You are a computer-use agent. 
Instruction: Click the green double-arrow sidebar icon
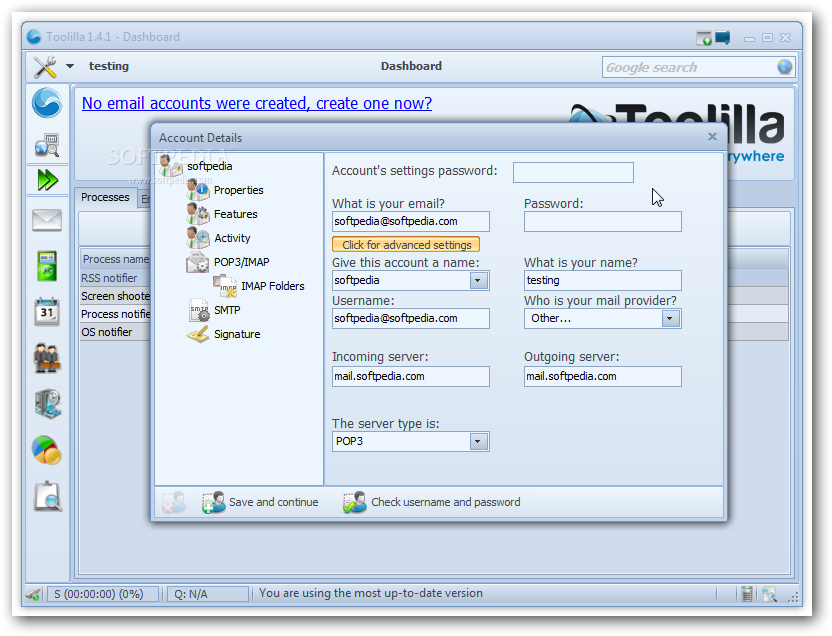pyautogui.click(x=47, y=180)
